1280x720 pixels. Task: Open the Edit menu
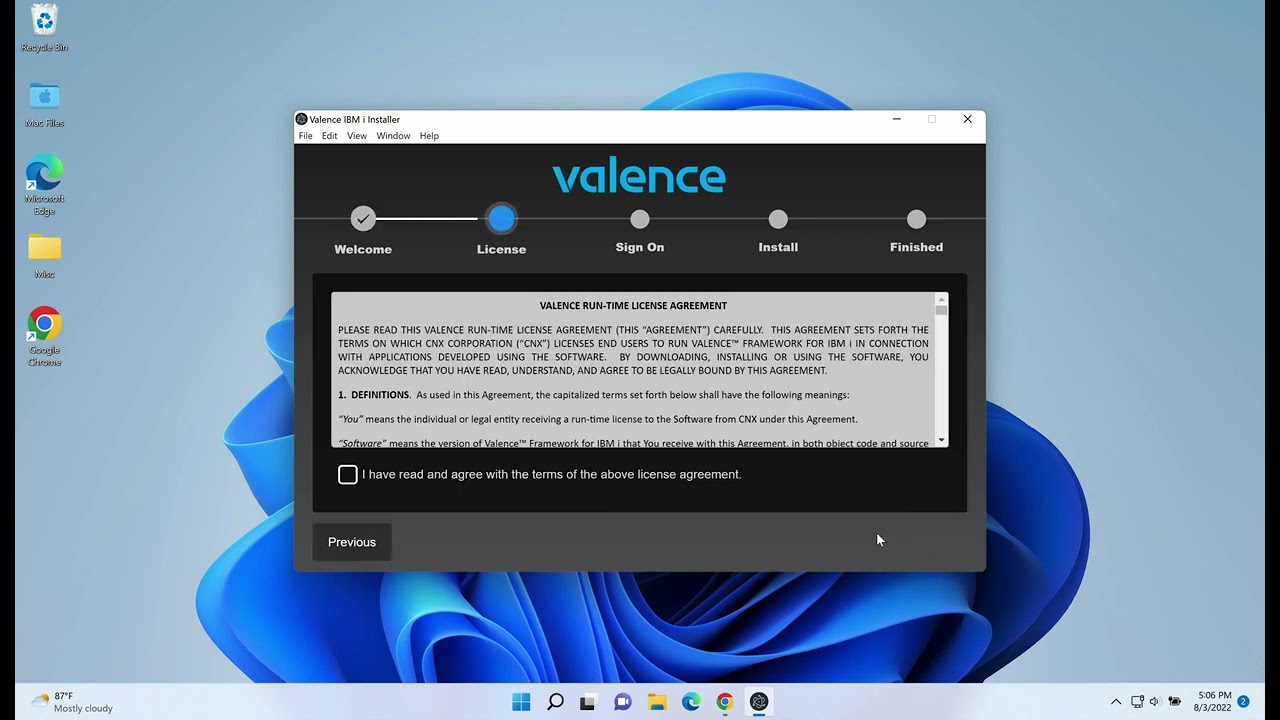329,136
